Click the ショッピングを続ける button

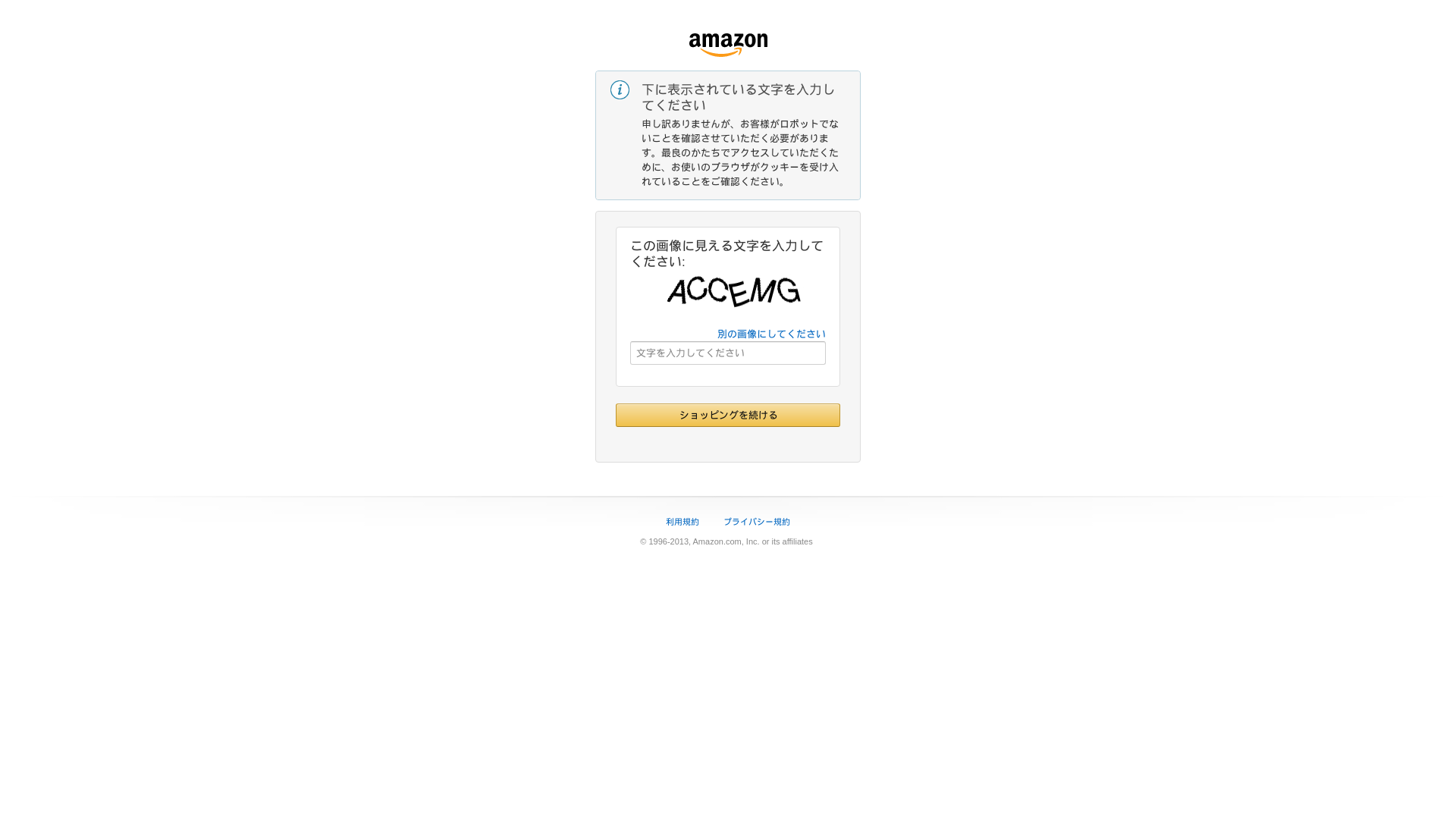click(728, 415)
